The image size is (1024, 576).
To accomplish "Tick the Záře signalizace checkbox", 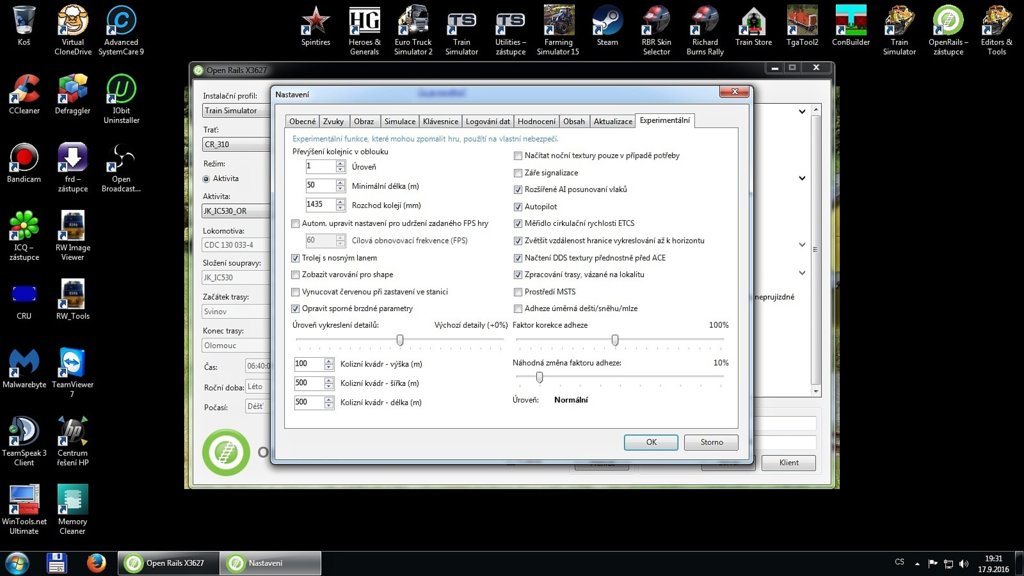I will coord(518,173).
